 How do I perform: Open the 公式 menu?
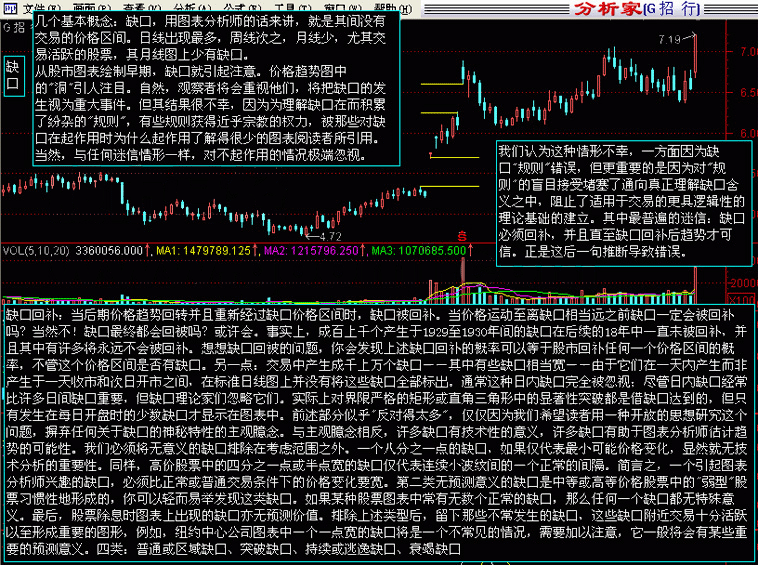[242, 8]
